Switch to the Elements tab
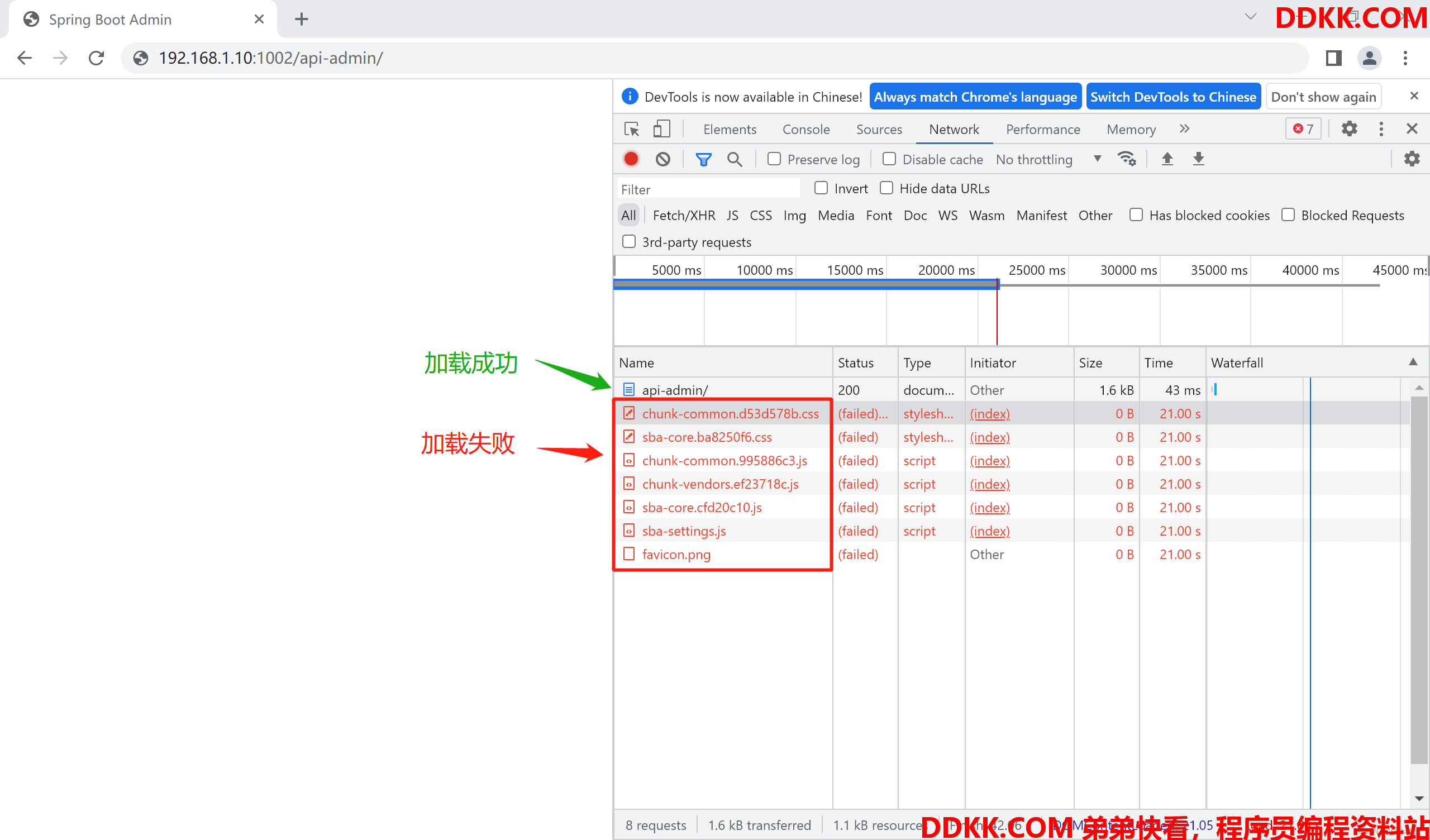Viewport: 1430px width, 840px height. [x=730, y=130]
